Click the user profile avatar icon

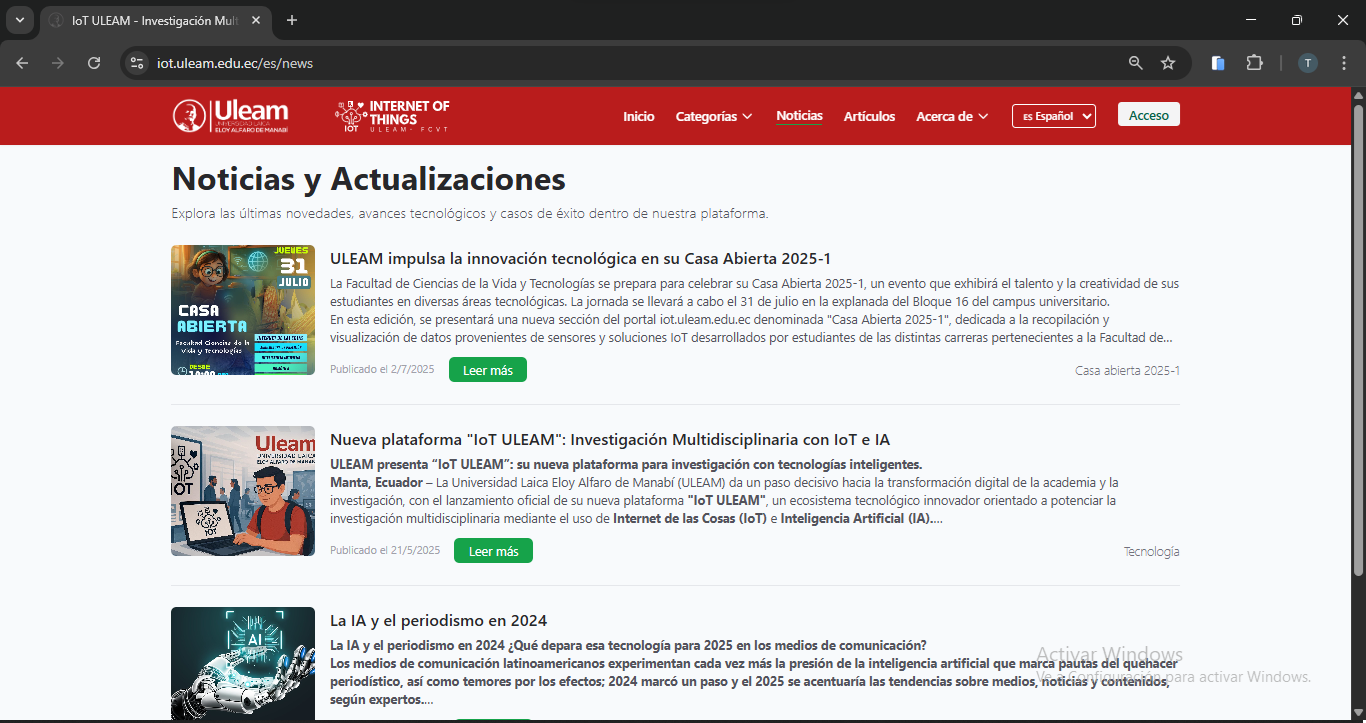click(x=1308, y=63)
